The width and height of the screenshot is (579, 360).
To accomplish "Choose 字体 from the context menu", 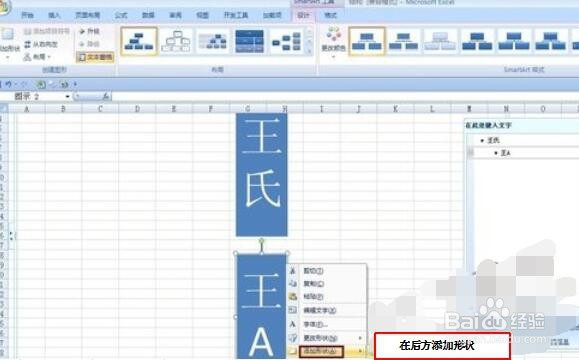I will (x=327, y=324).
